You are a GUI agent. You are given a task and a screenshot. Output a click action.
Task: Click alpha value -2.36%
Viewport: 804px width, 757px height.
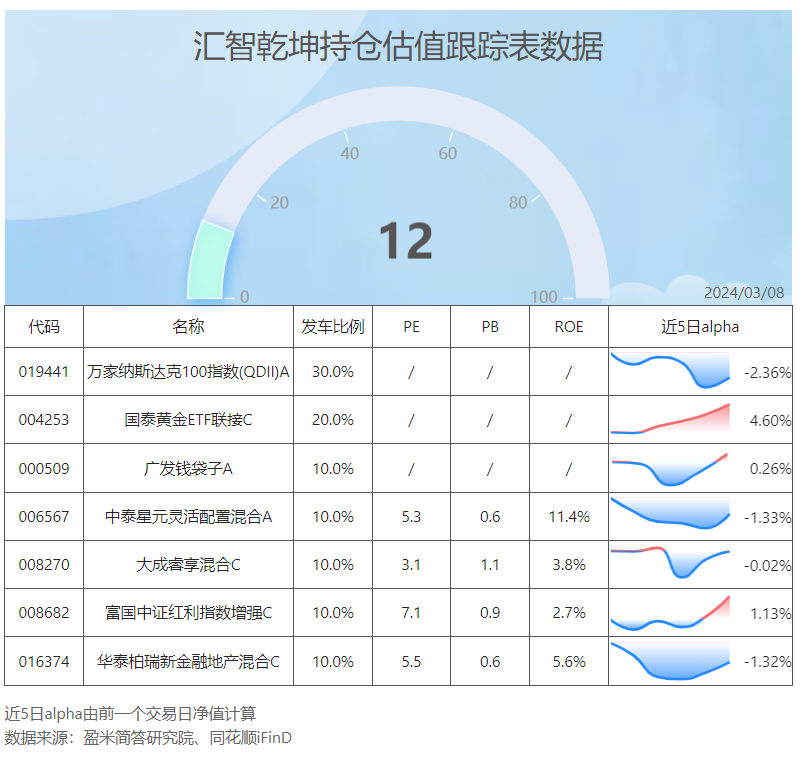pyautogui.click(x=768, y=373)
